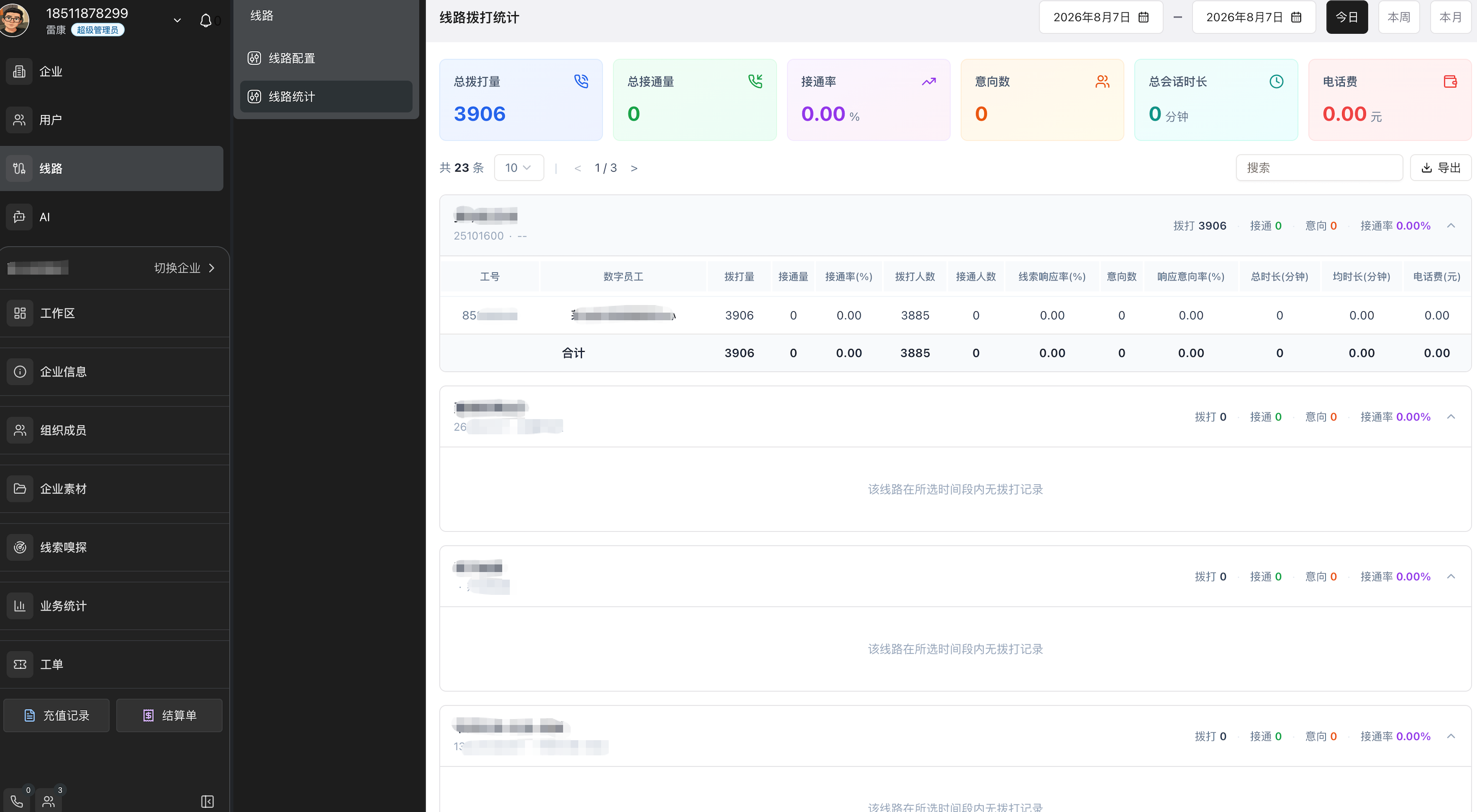The image size is (1477, 812).
Task: Click the AI robot icon
Action: click(19, 217)
